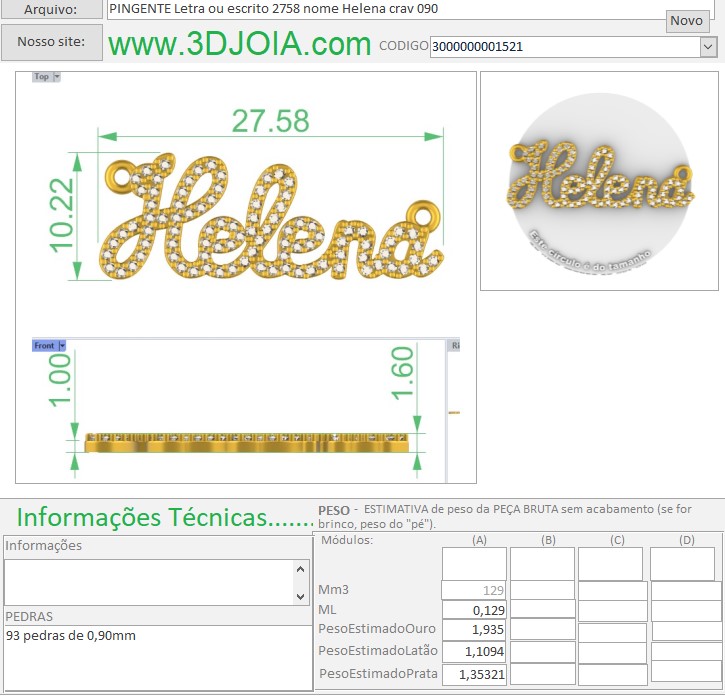Select the front side view pendant image
725x698 pixels.
[246, 442]
